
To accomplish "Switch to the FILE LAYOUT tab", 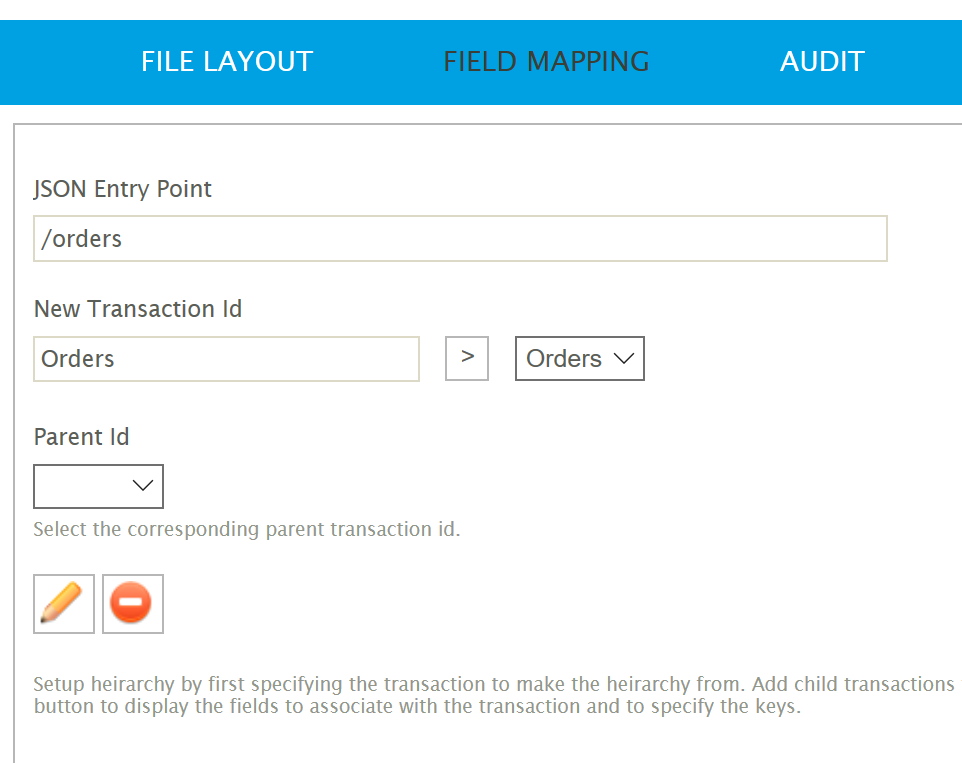I will tap(227, 62).
